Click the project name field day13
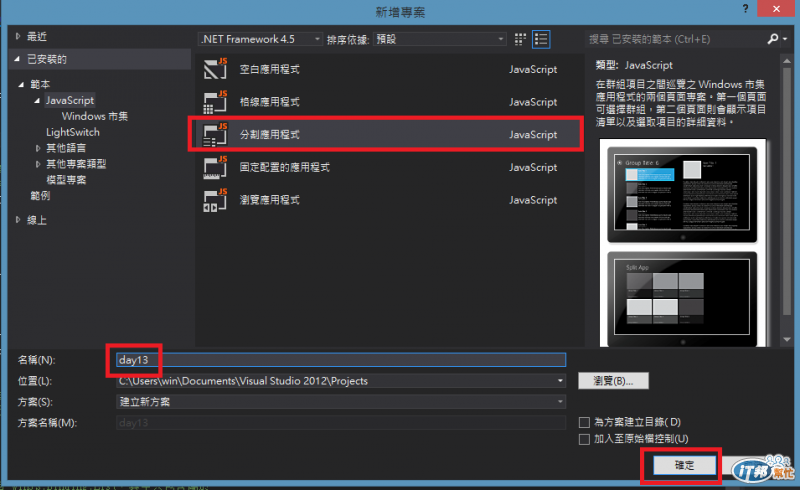 click(341, 360)
